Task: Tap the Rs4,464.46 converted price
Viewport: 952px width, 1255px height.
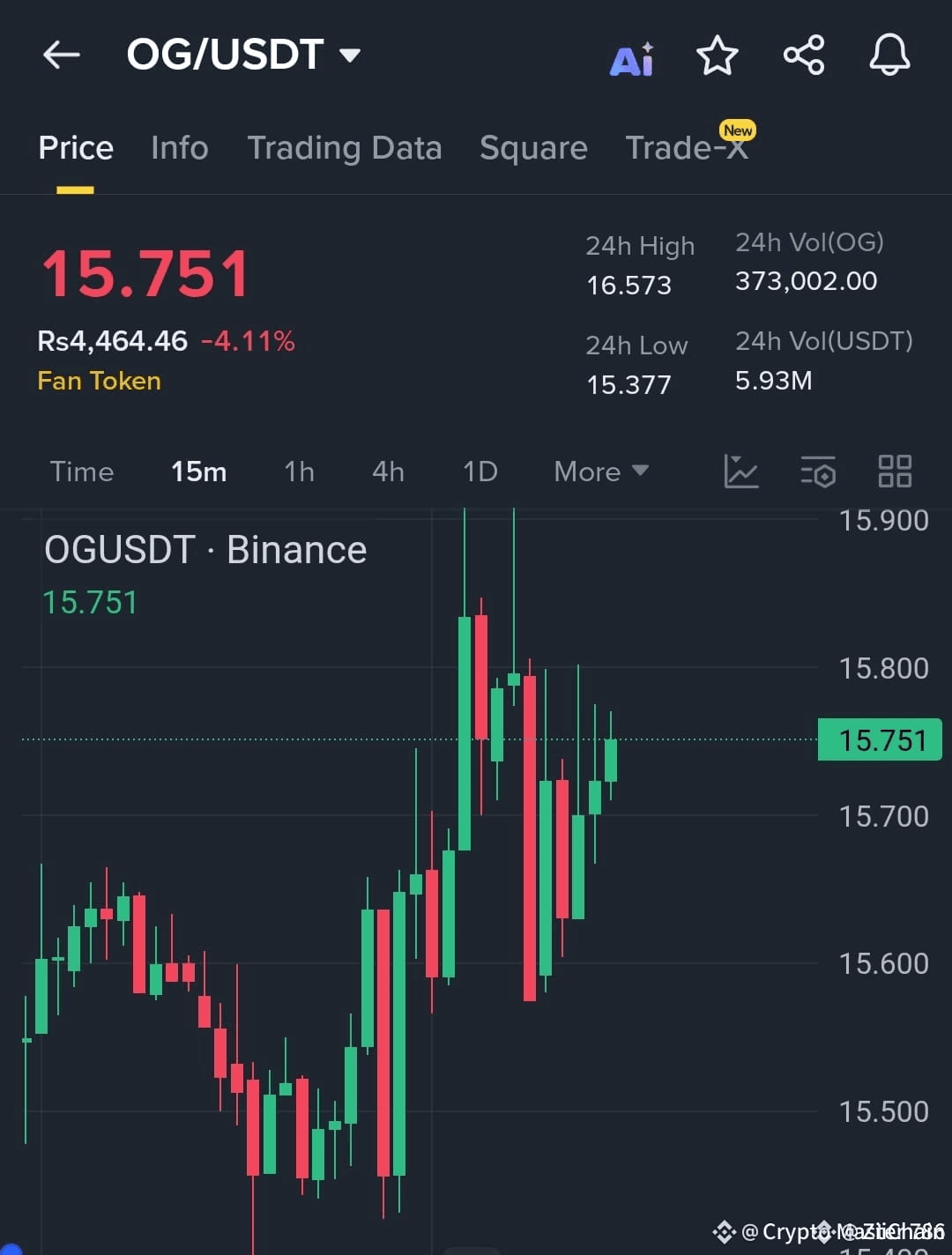Action: [113, 341]
